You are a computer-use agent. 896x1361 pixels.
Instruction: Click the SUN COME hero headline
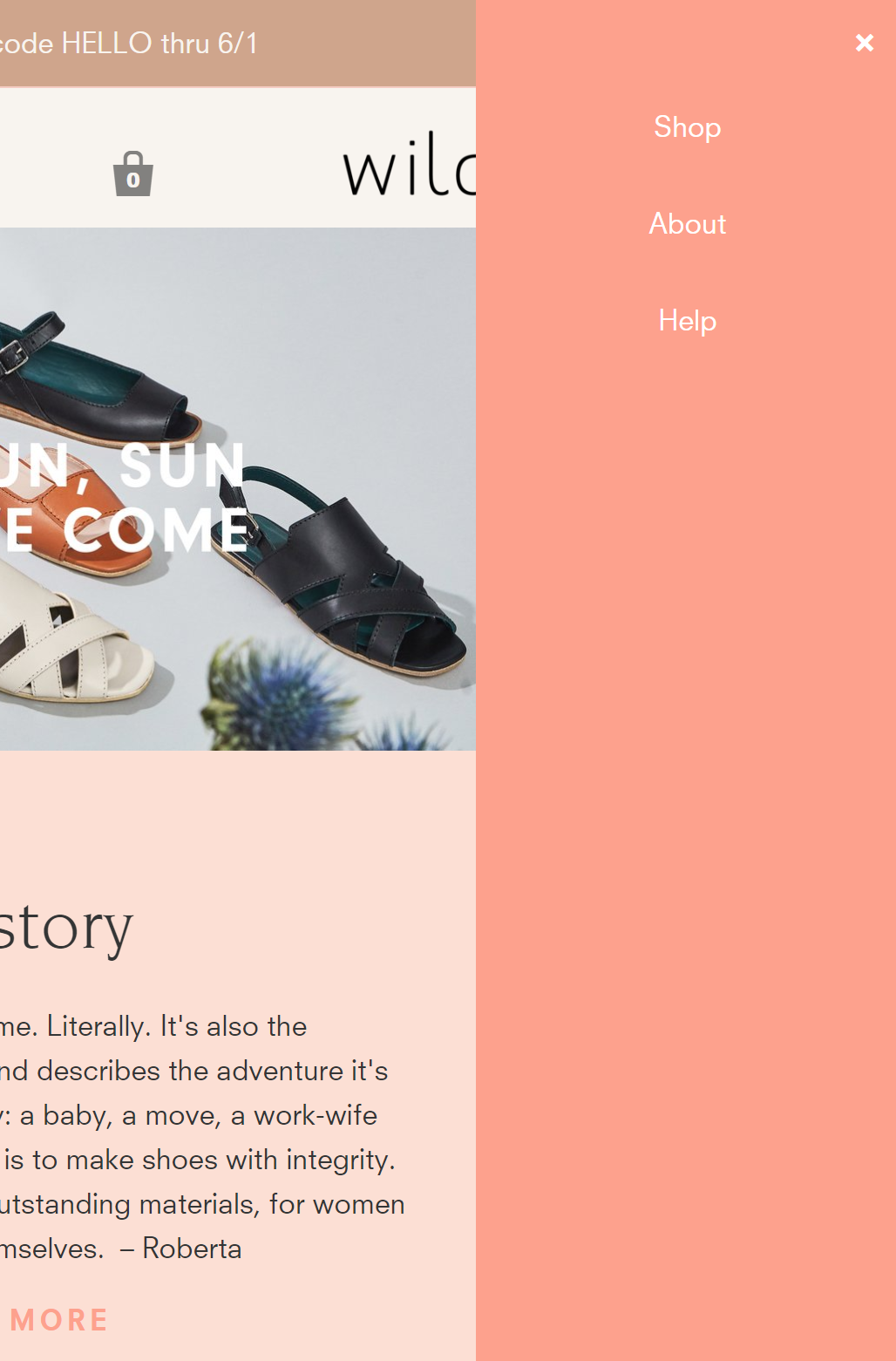[125, 499]
